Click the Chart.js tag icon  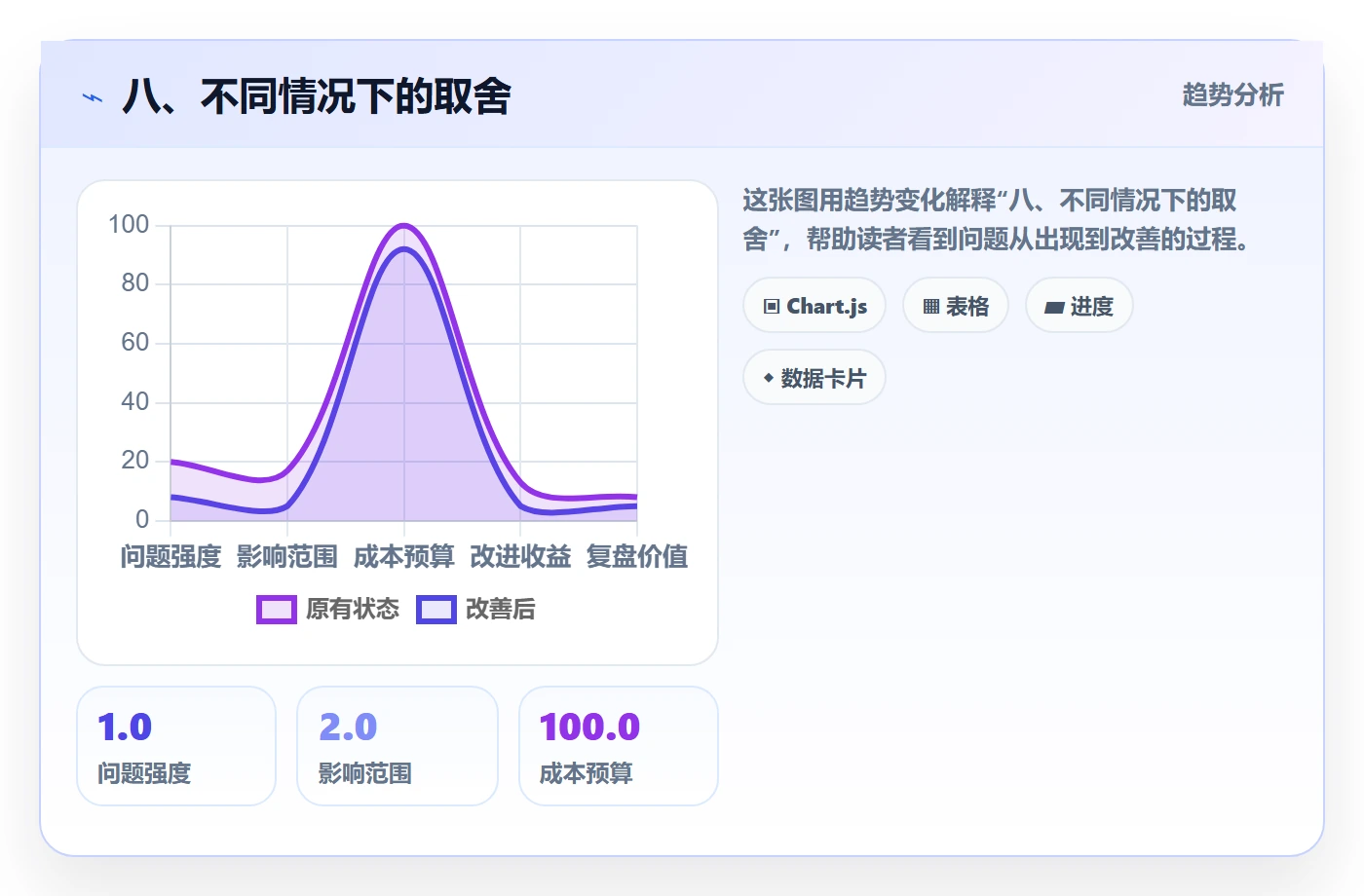[x=772, y=306]
